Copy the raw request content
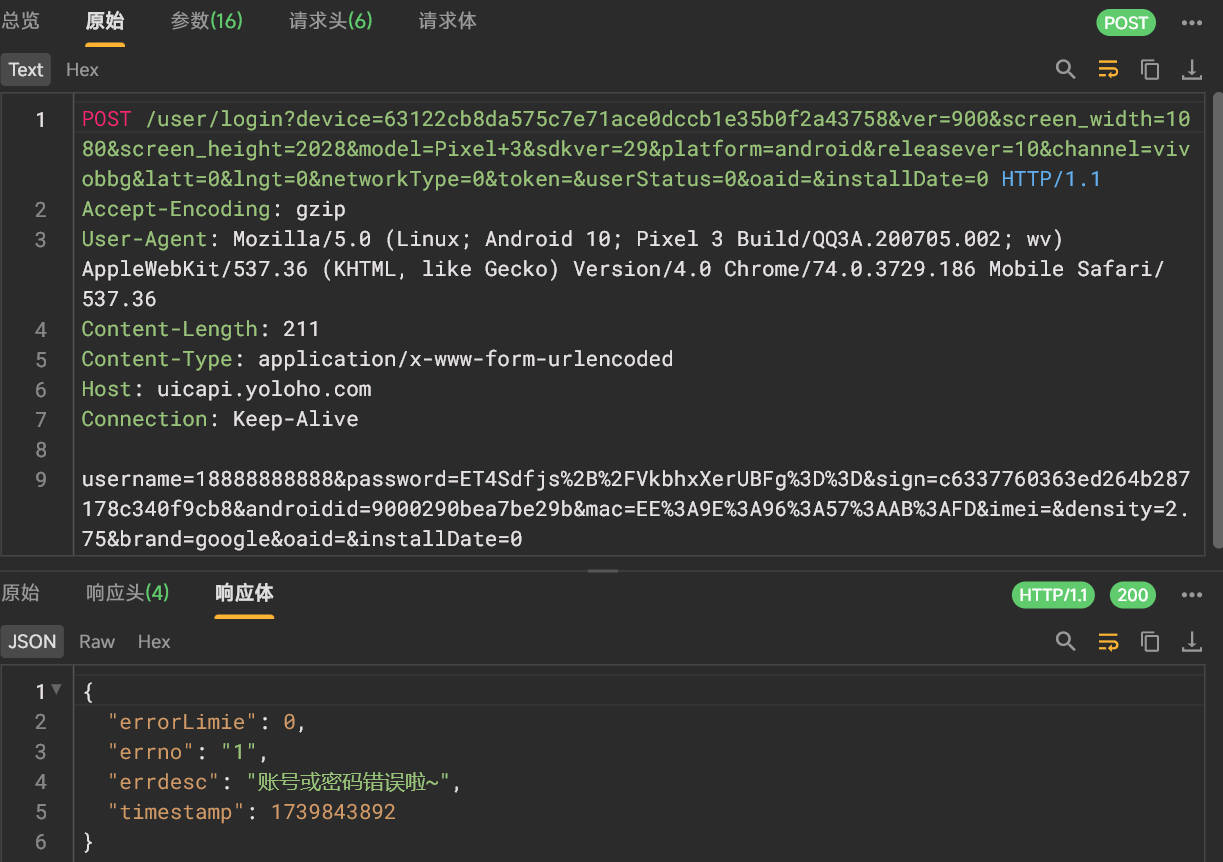Screen dimensions: 1223x862 1150,69
